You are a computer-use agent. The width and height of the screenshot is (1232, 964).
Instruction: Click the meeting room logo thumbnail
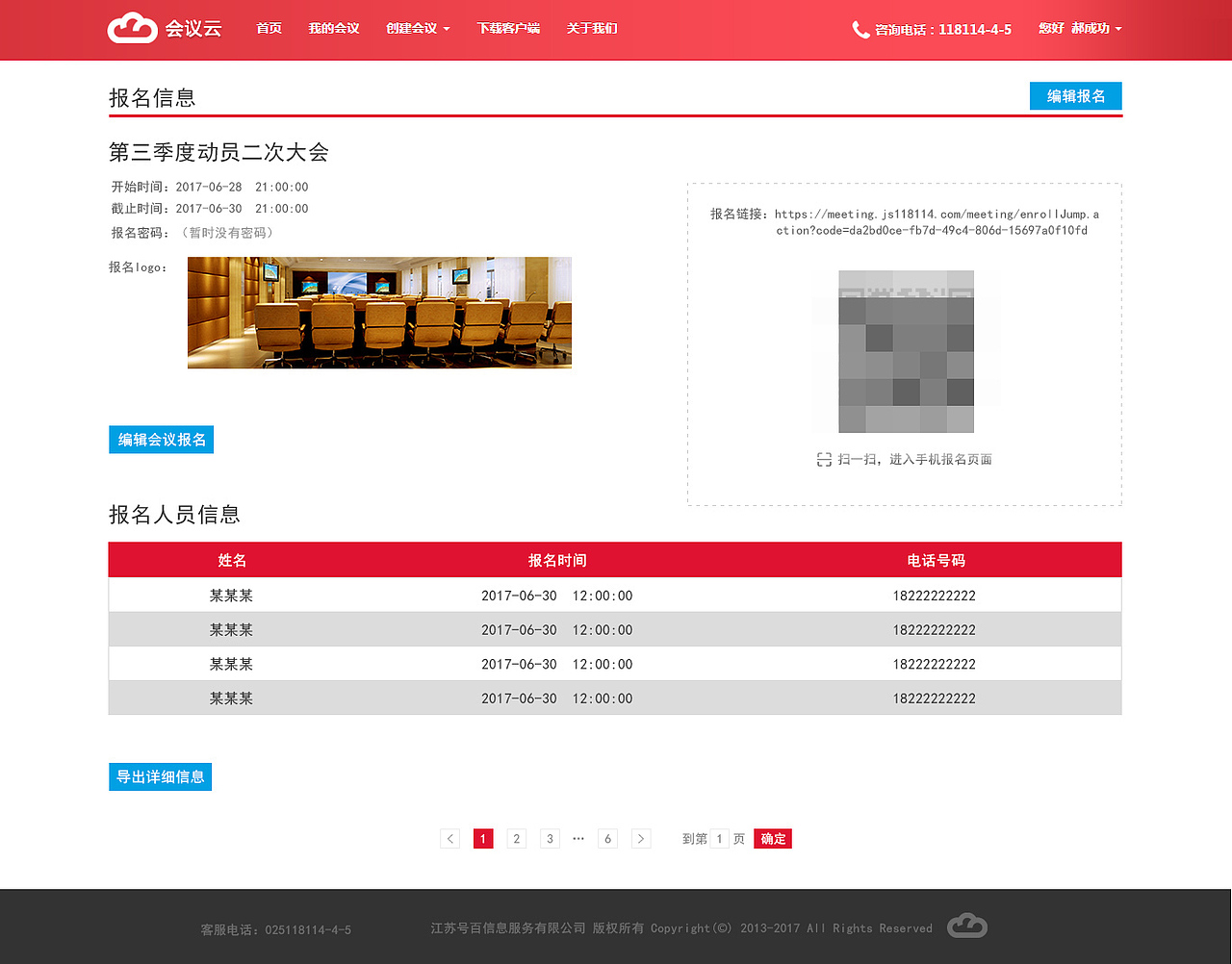coord(379,312)
